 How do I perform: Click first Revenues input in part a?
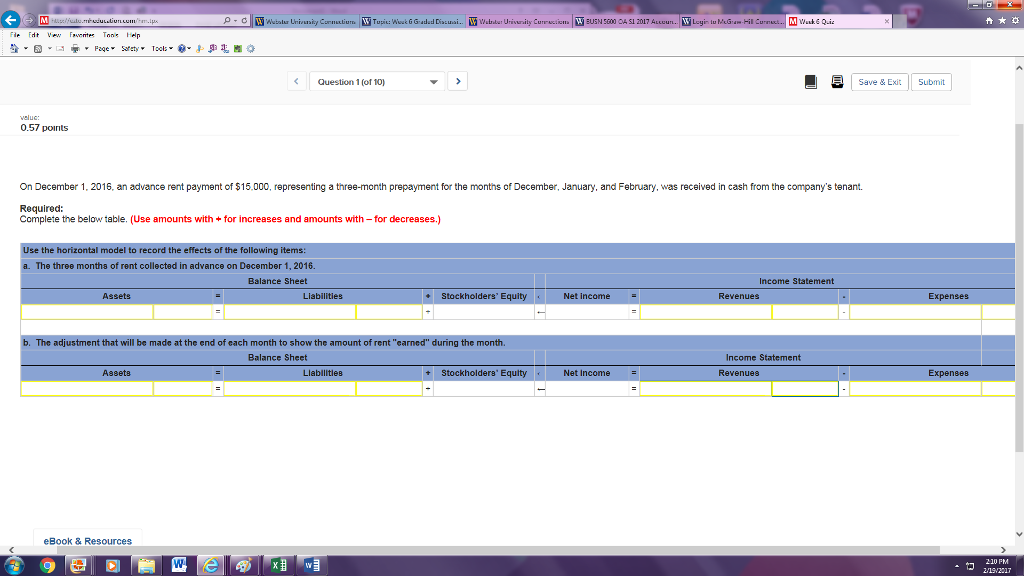pyautogui.click(x=705, y=312)
